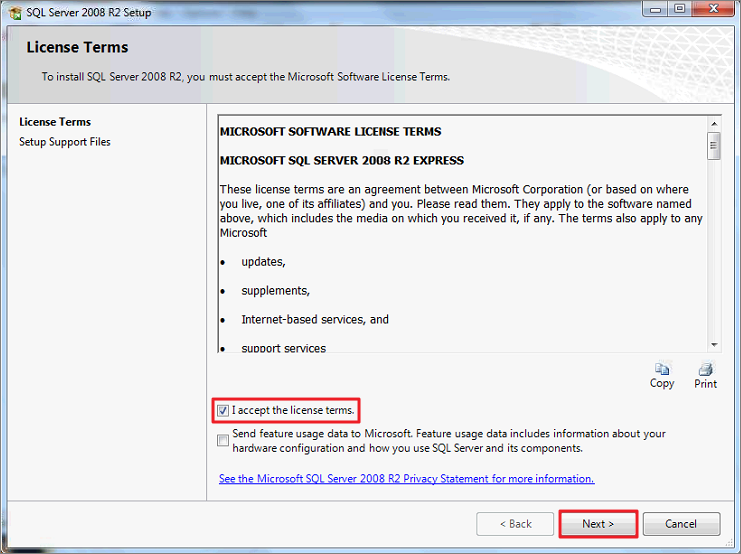Viewport: 741px width, 554px height.
Task: Click the SQL Server Setup title bar icon
Action: pos(16,12)
